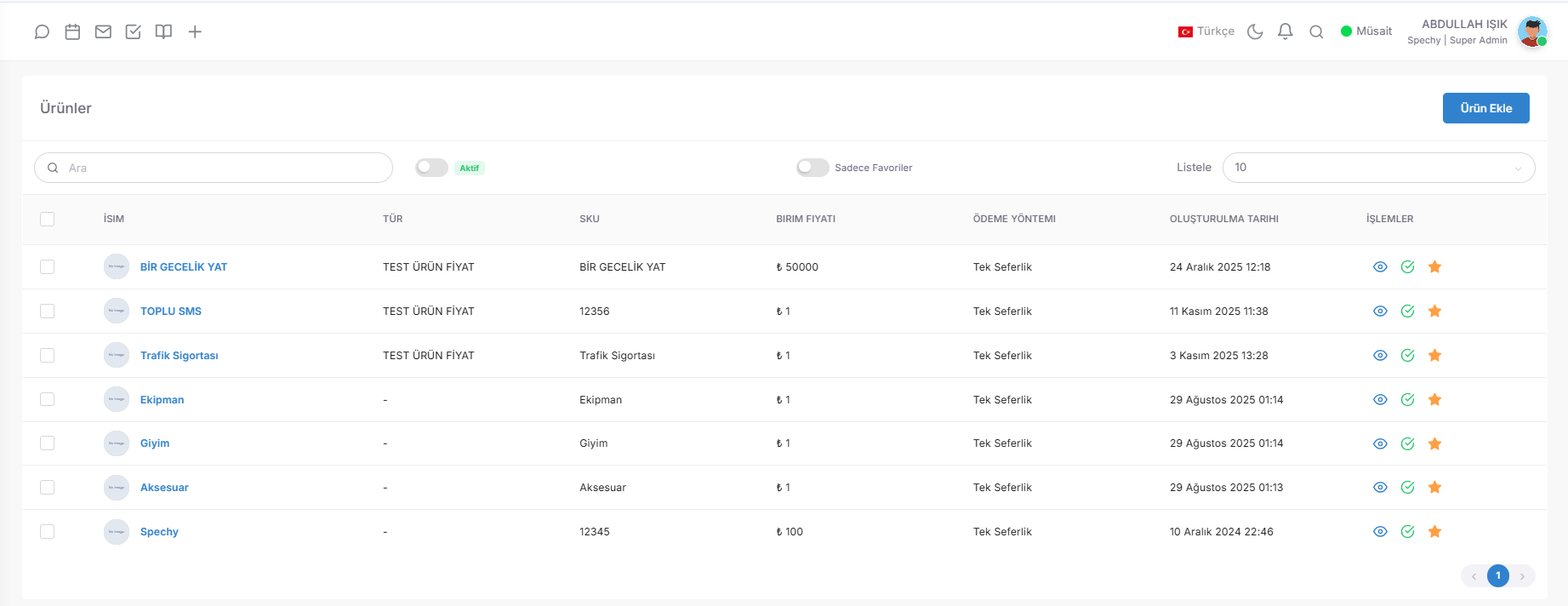Open the Müsait status selector
The height and width of the screenshot is (606, 1568).
pyautogui.click(x=1366, y=31)
